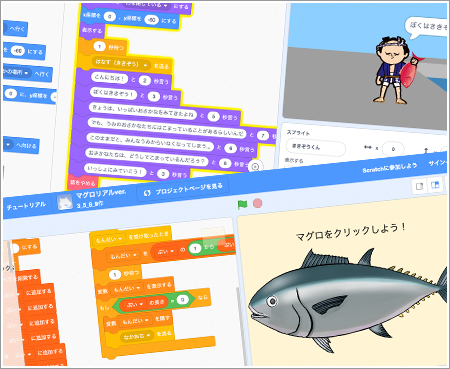Click the zoom icon in the upper code workspace
This screenshot has width=450, height=369.
pos(255,167)
